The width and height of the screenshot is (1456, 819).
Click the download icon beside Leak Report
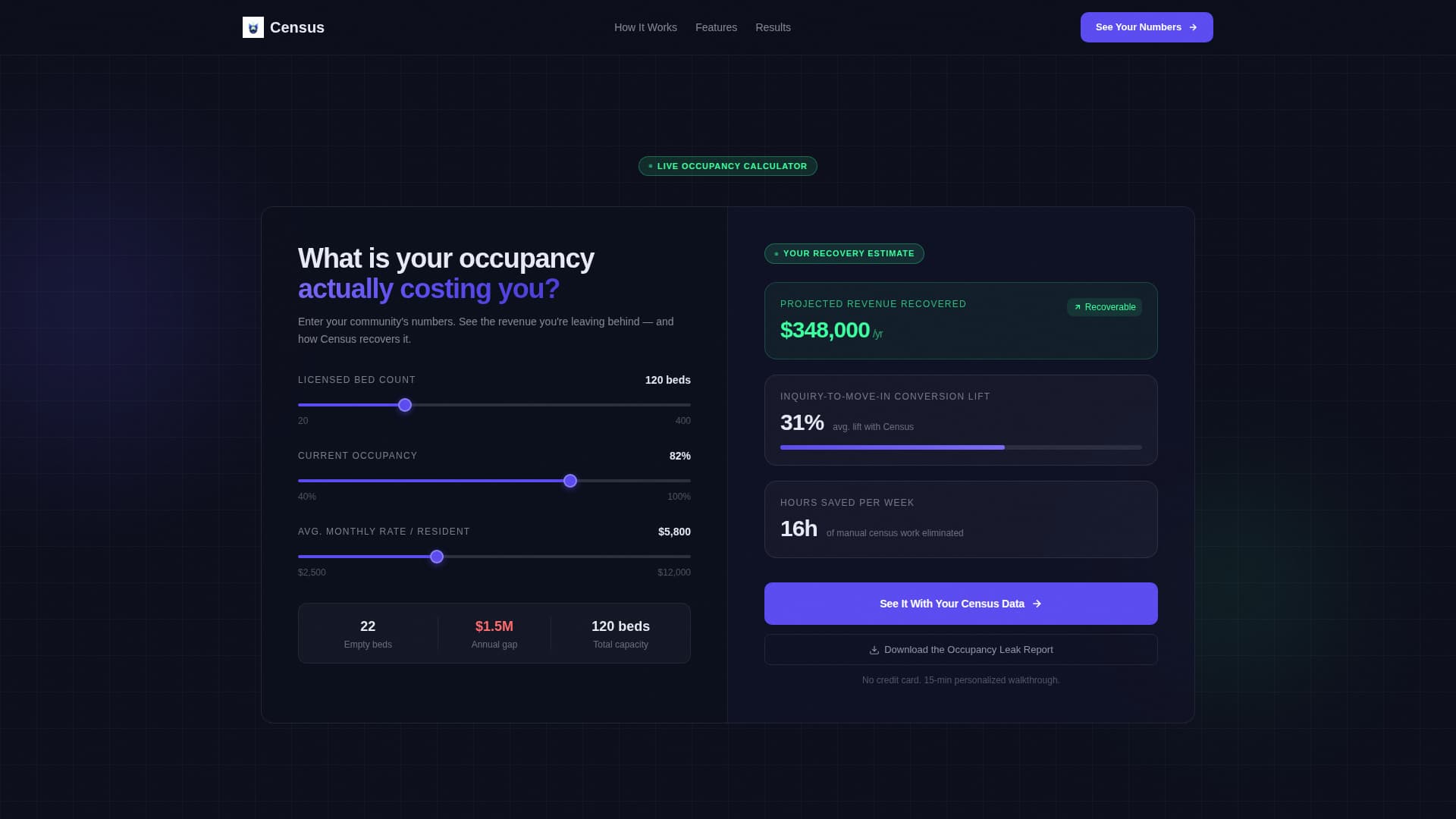tap(874, 650)
